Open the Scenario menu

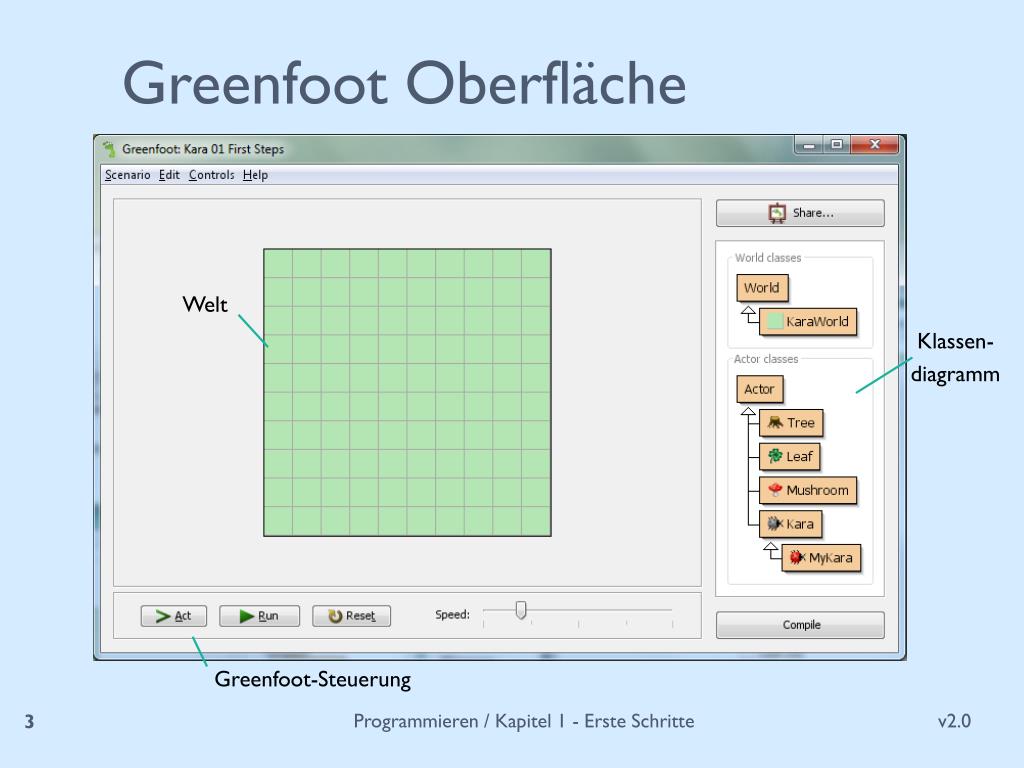[x=127, y=175]
